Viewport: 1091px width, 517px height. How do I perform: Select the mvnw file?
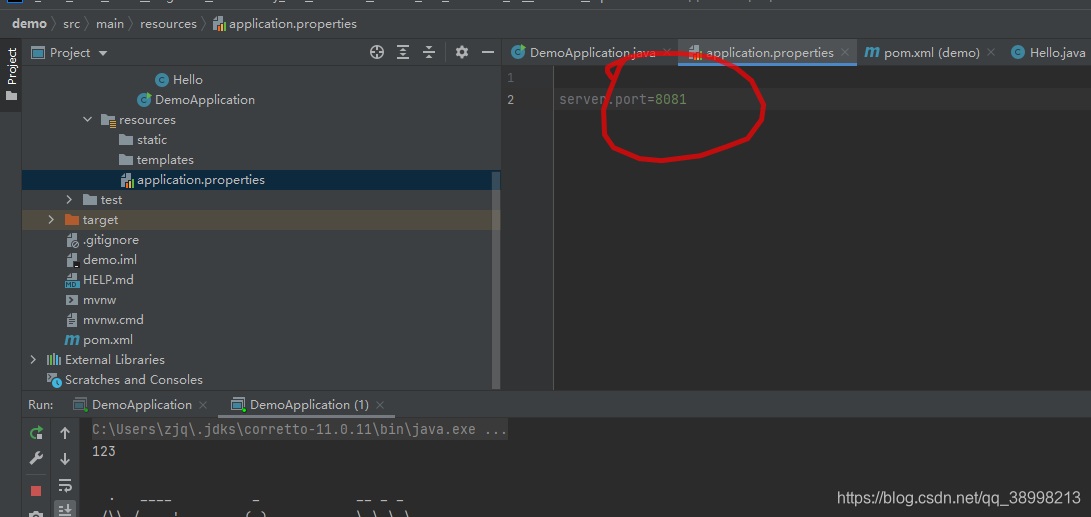(x=90, y=300)
